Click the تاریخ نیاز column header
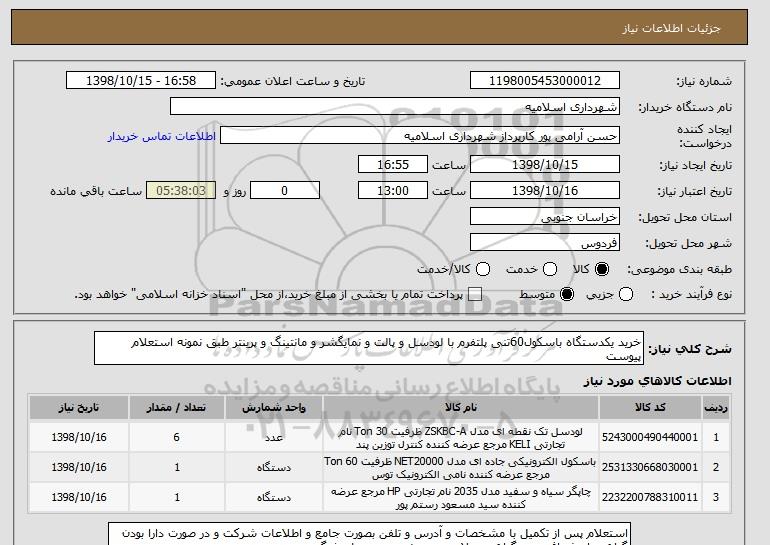Screen dimensions: 770x545 coord(79,408)
